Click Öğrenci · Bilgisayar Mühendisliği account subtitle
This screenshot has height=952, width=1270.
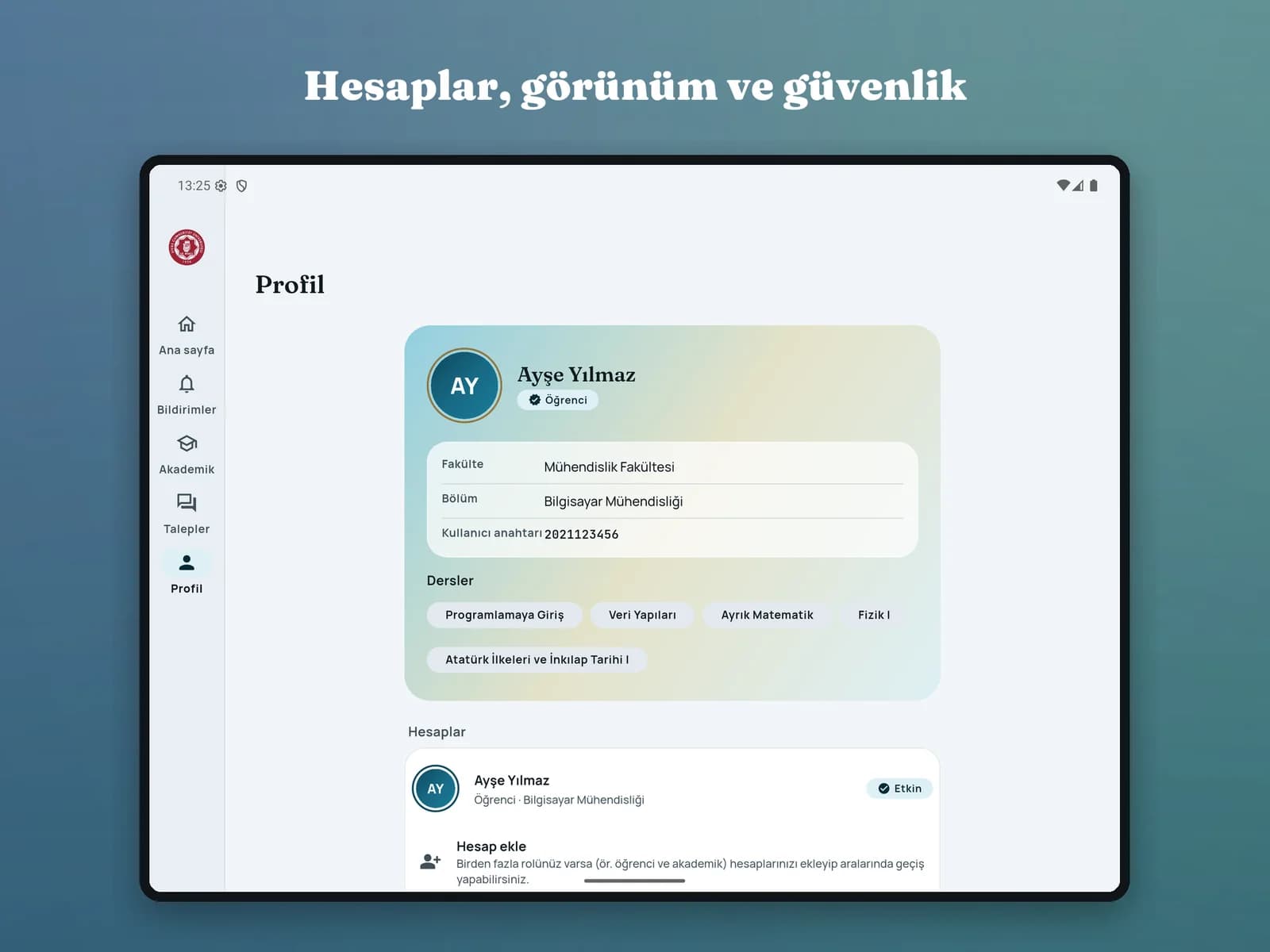click(559, 800)
